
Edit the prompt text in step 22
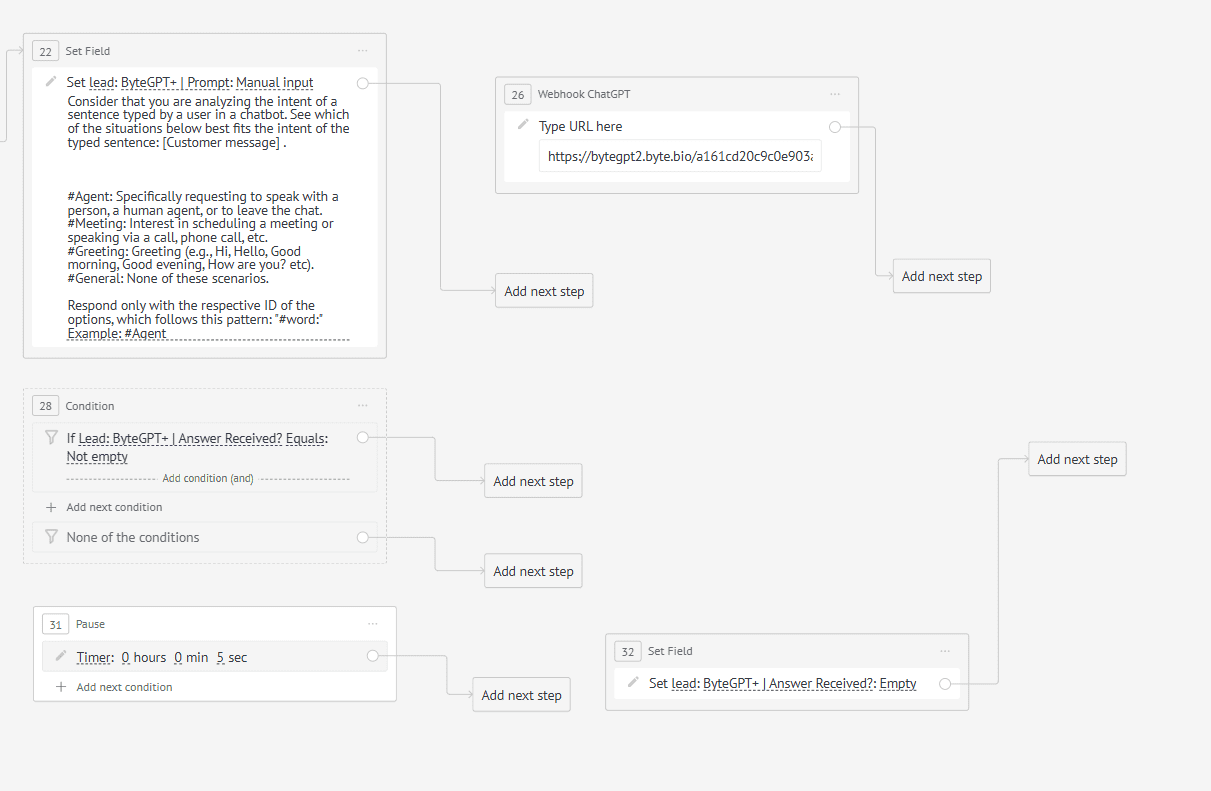[x=208, y=218]
